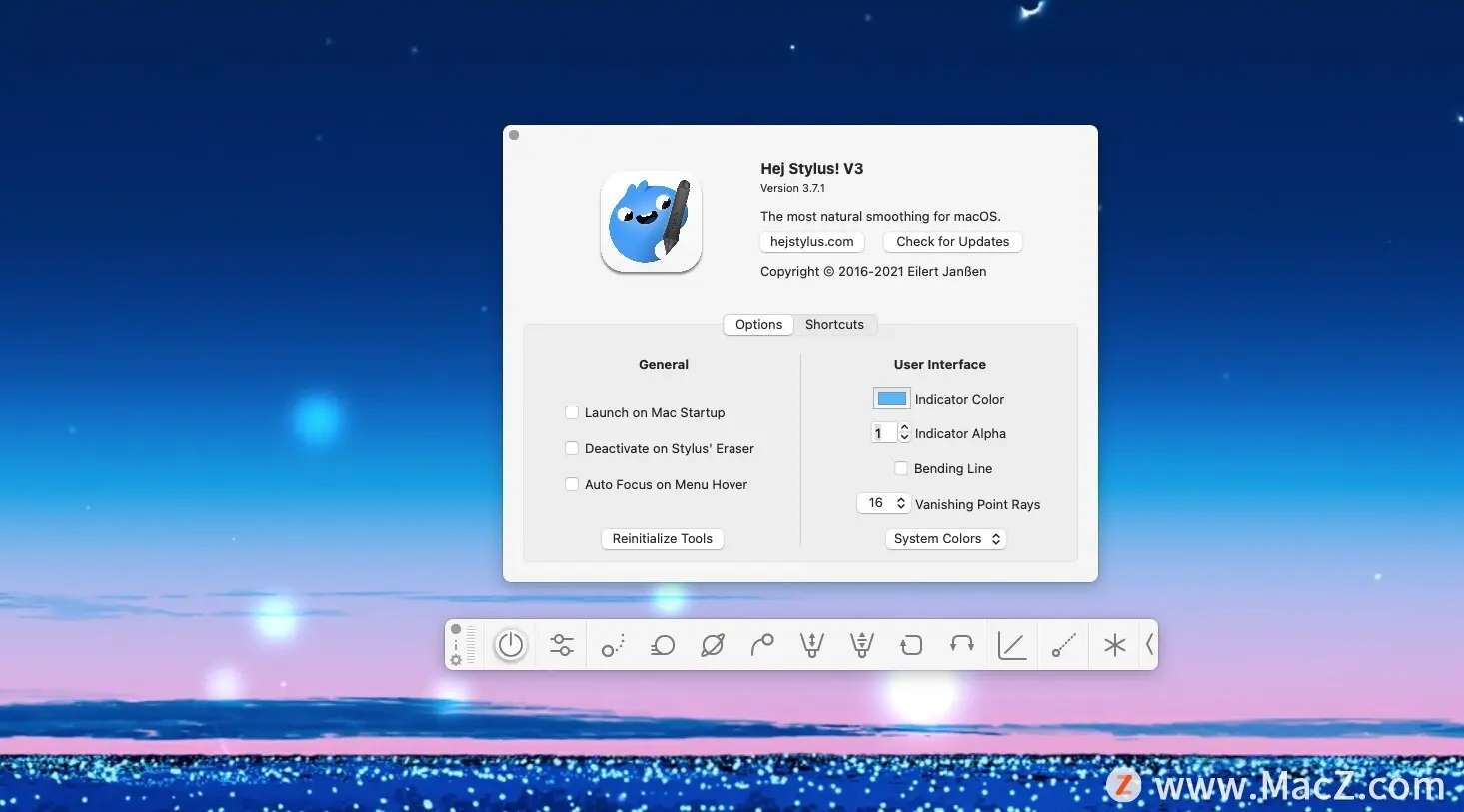Close the Hej Stylus preferences window
The image size is (1464, 812).
(514, 135)
